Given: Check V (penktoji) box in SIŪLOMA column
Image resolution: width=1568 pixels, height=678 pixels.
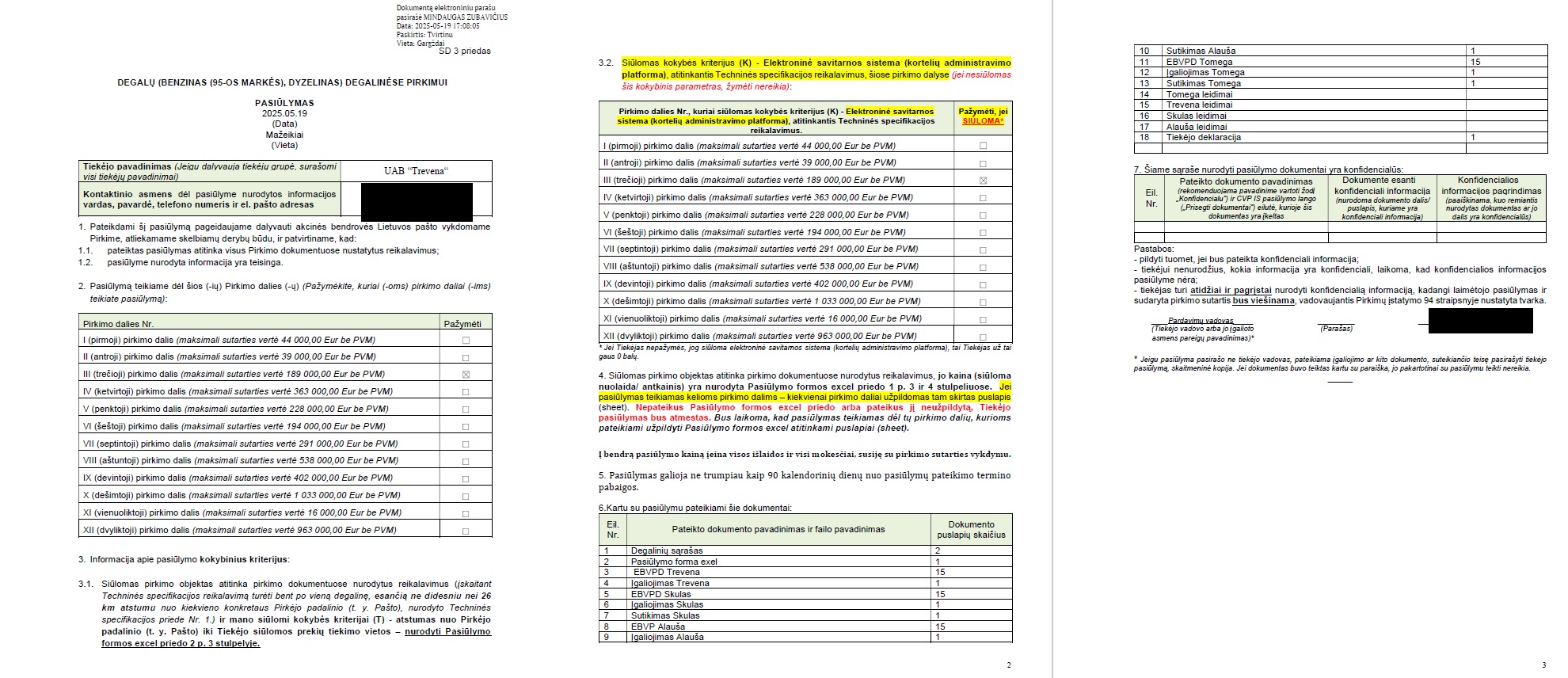Looking at the screenshot, I should tap(984, 215).
